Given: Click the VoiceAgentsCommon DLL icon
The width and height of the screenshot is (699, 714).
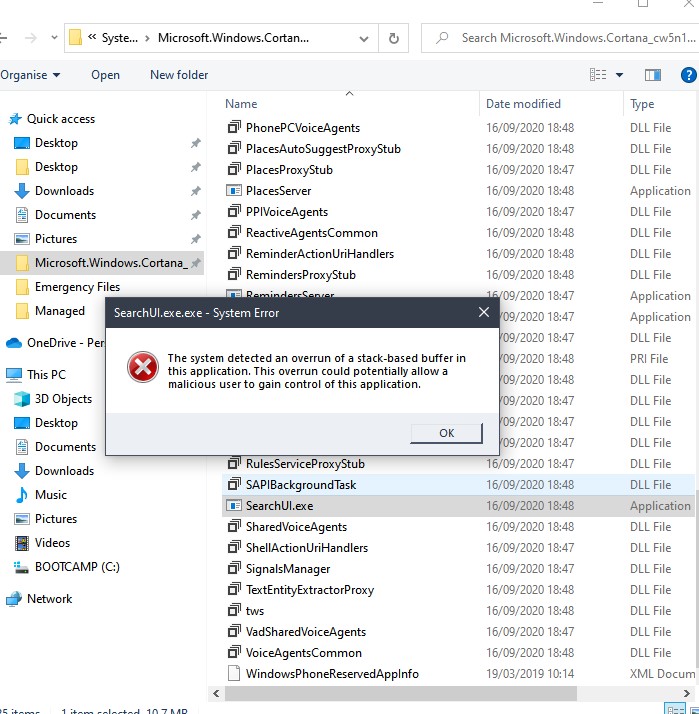Looking at the screenshot, I should pyautogui.click(x=234, y=652).
